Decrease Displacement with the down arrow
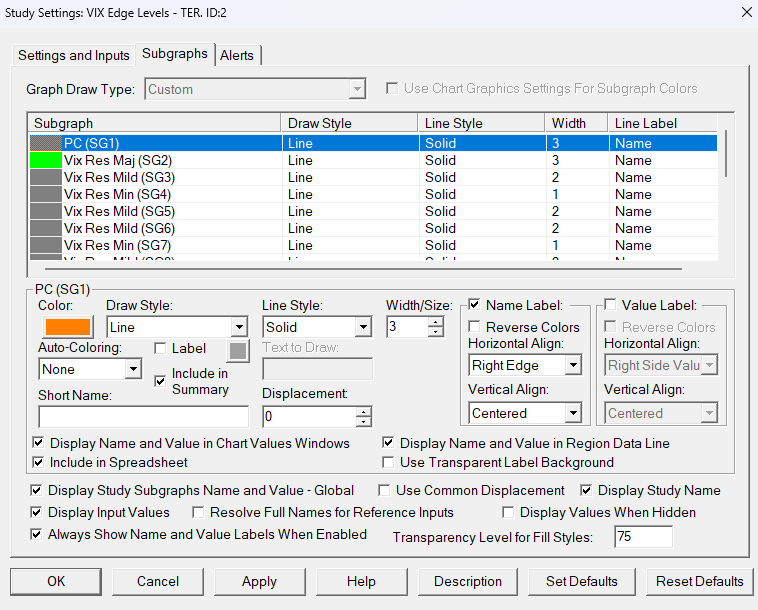Image resolution: width=758 pixels, height=610 pixels. [x=364, y=421]
